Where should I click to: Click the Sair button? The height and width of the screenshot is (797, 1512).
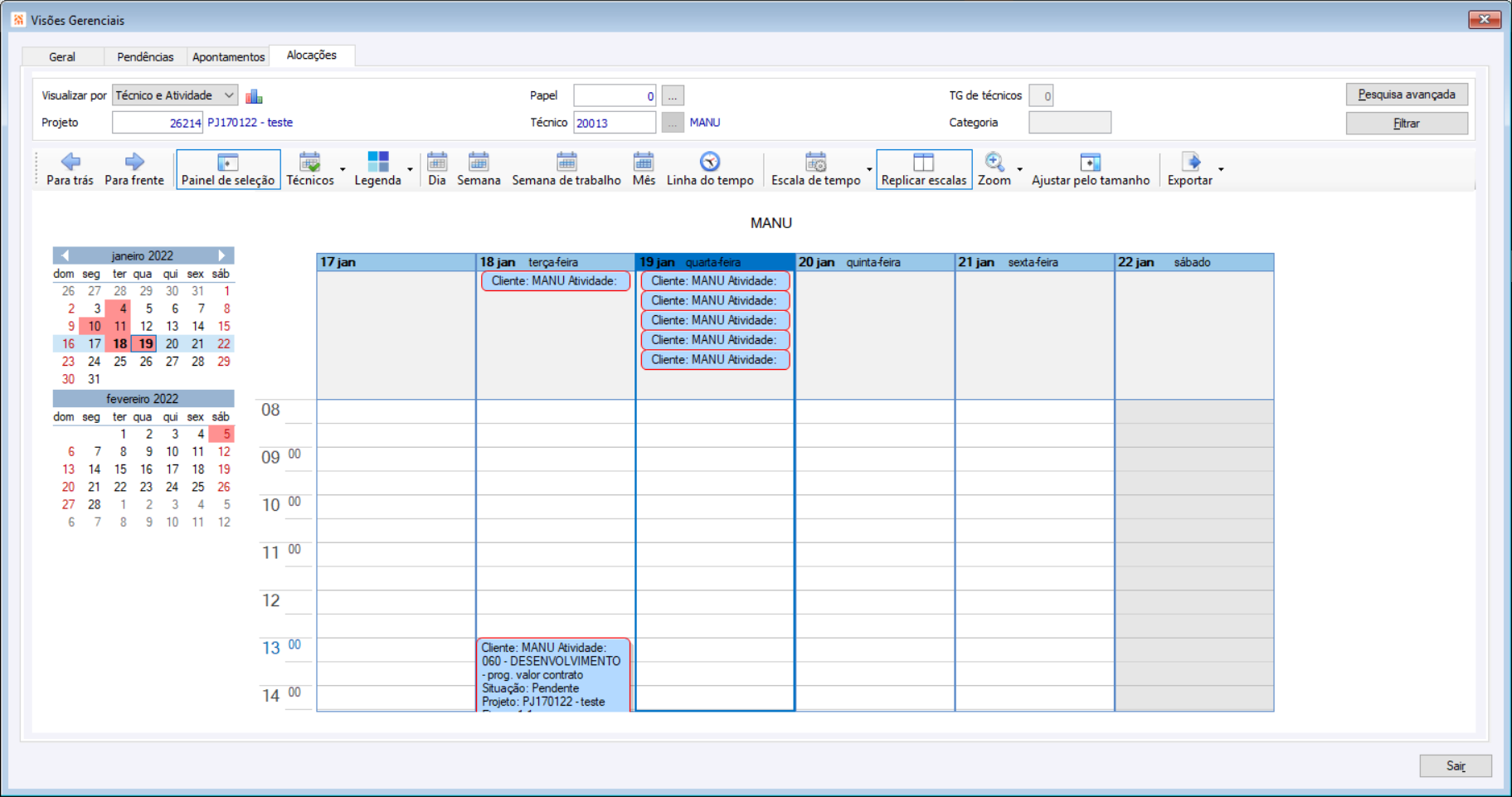[x=1456, y=765]
